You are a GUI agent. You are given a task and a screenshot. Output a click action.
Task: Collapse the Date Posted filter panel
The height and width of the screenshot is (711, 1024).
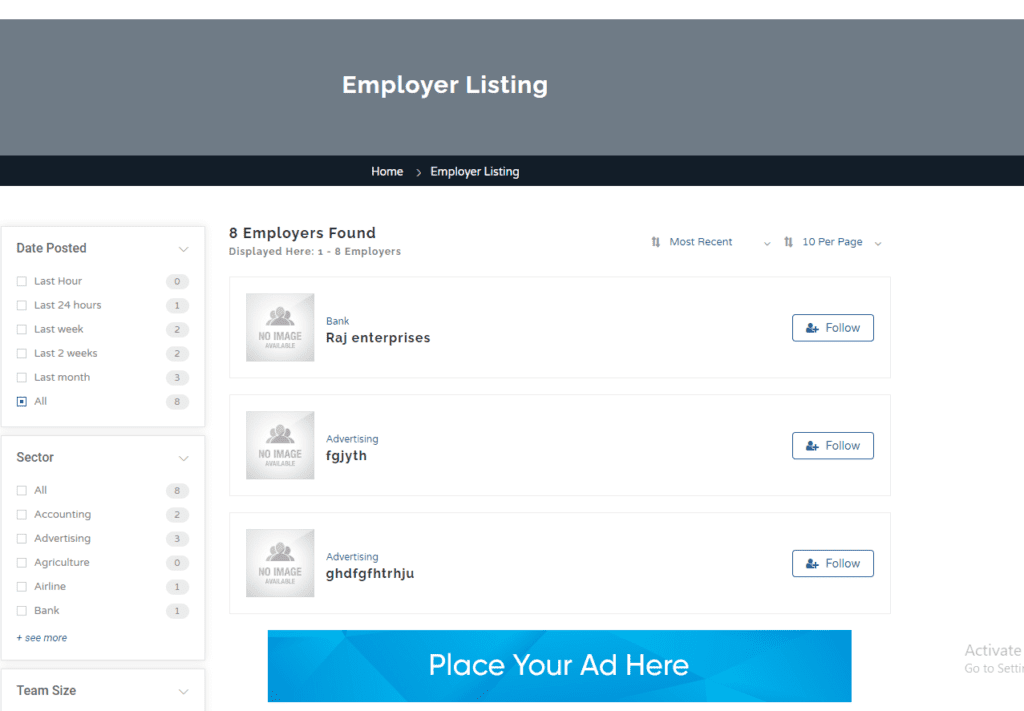[x=183, y=249]
